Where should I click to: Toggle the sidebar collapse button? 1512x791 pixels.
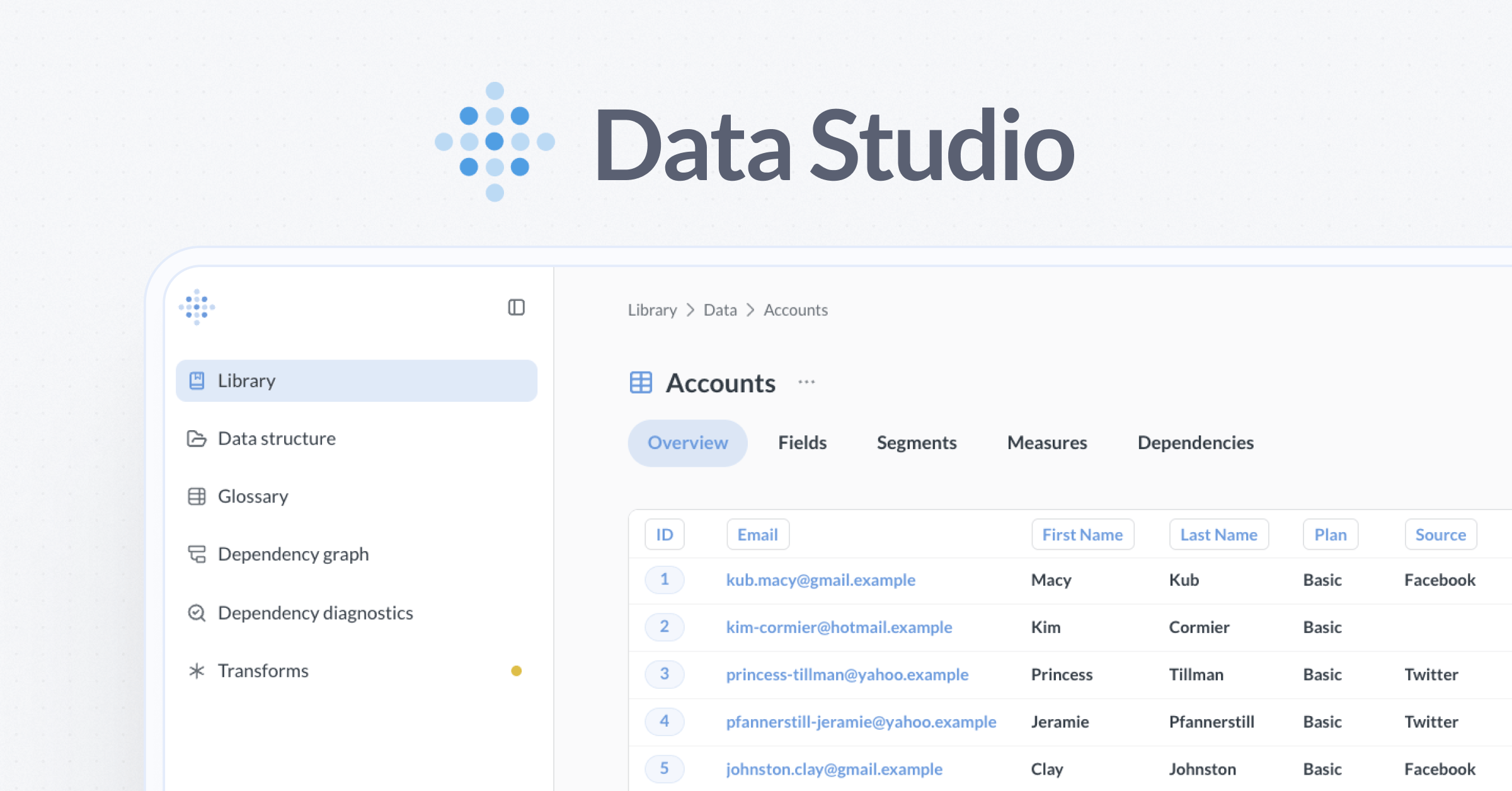coord(516,307)
